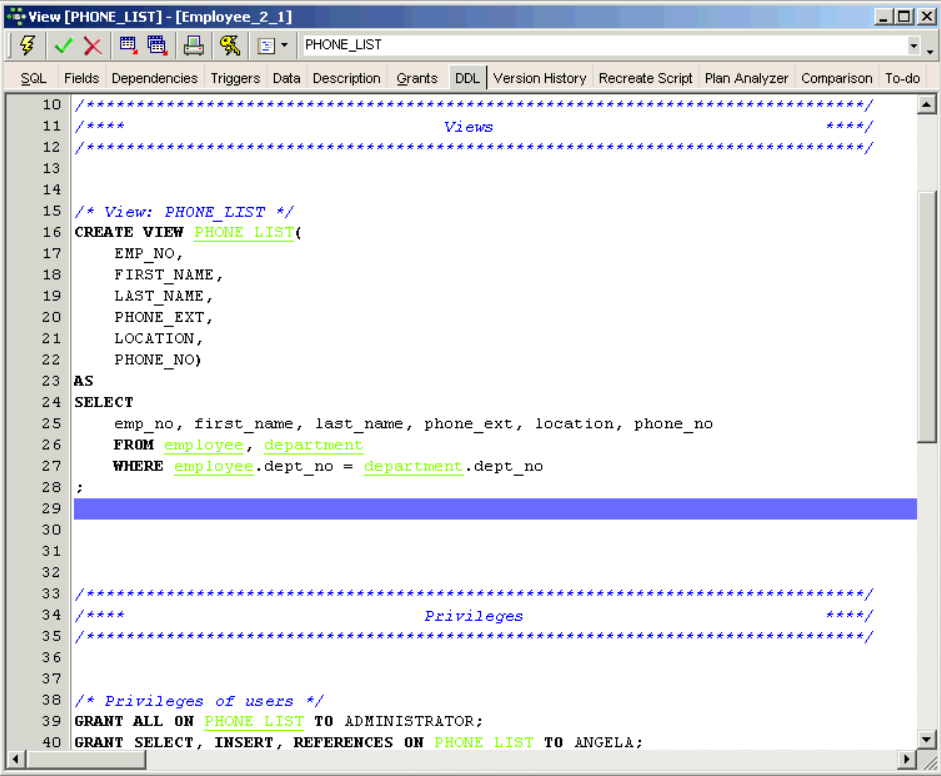Click the keys grants icon
Screen dimensions: 941x776
[x=230, y=45]
